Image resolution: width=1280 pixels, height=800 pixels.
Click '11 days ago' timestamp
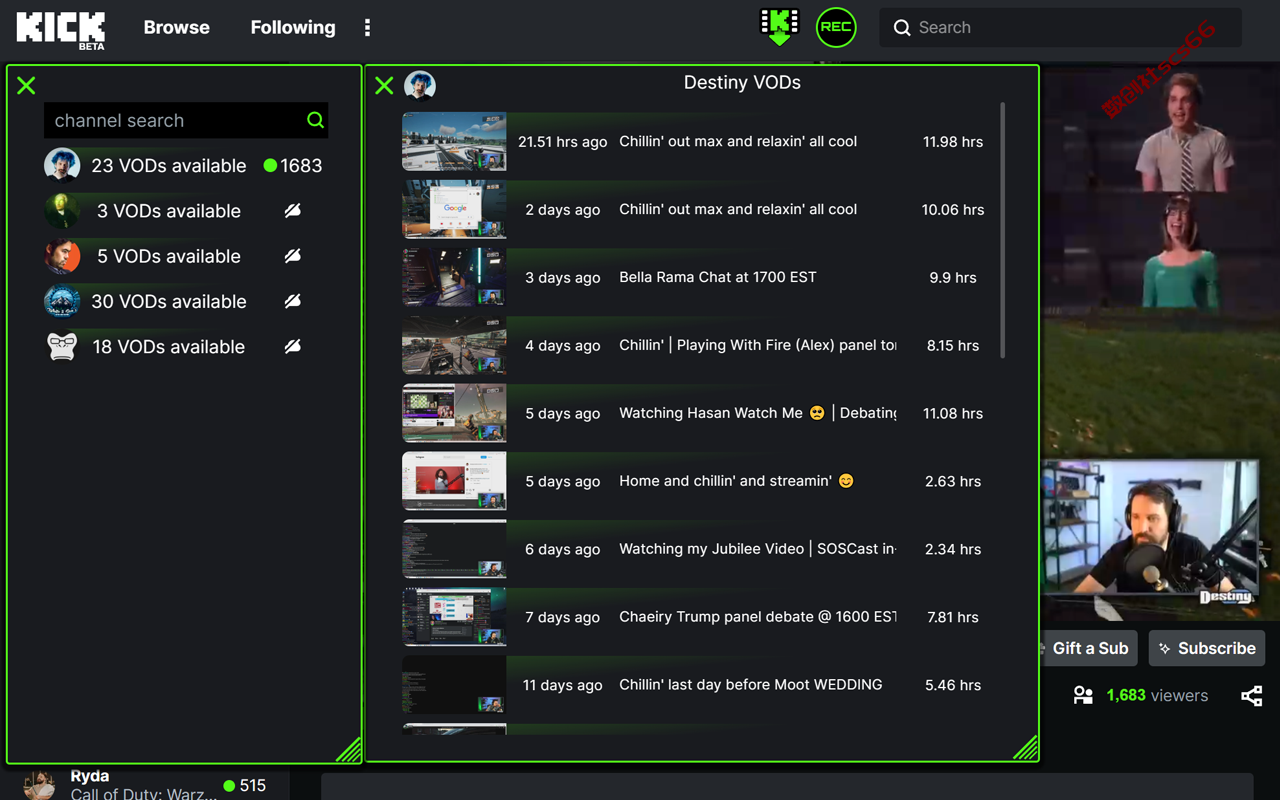(563, 686)
